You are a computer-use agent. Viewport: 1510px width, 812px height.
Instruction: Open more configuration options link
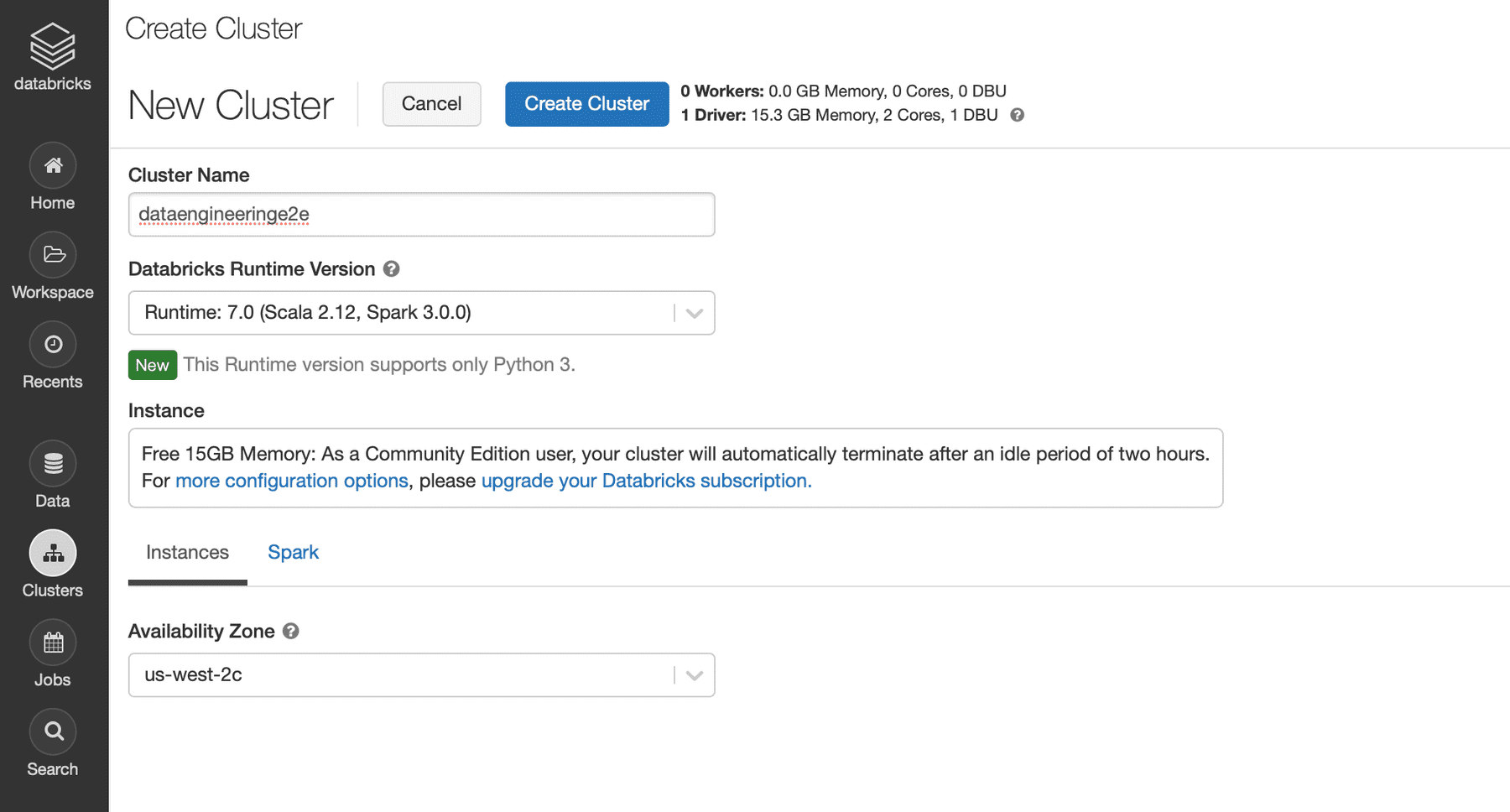pyautogui.click(x=291, y=481)
